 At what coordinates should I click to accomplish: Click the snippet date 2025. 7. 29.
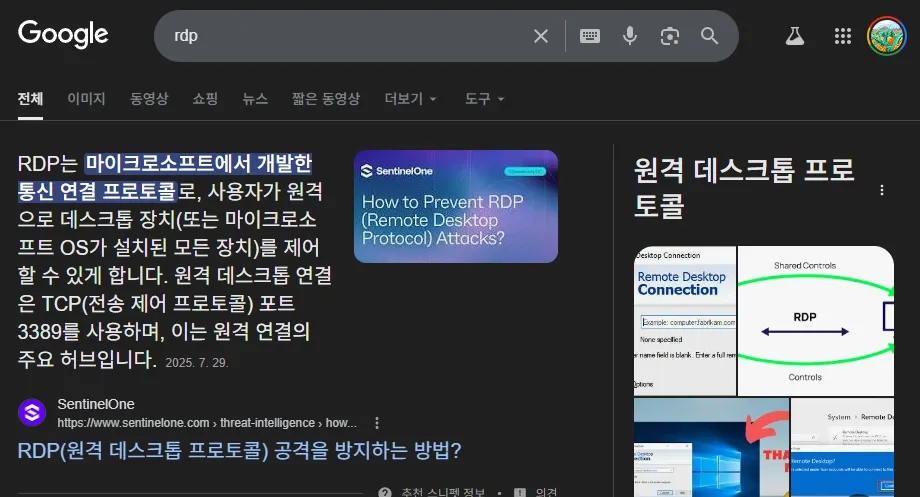(x=197, y=363)
